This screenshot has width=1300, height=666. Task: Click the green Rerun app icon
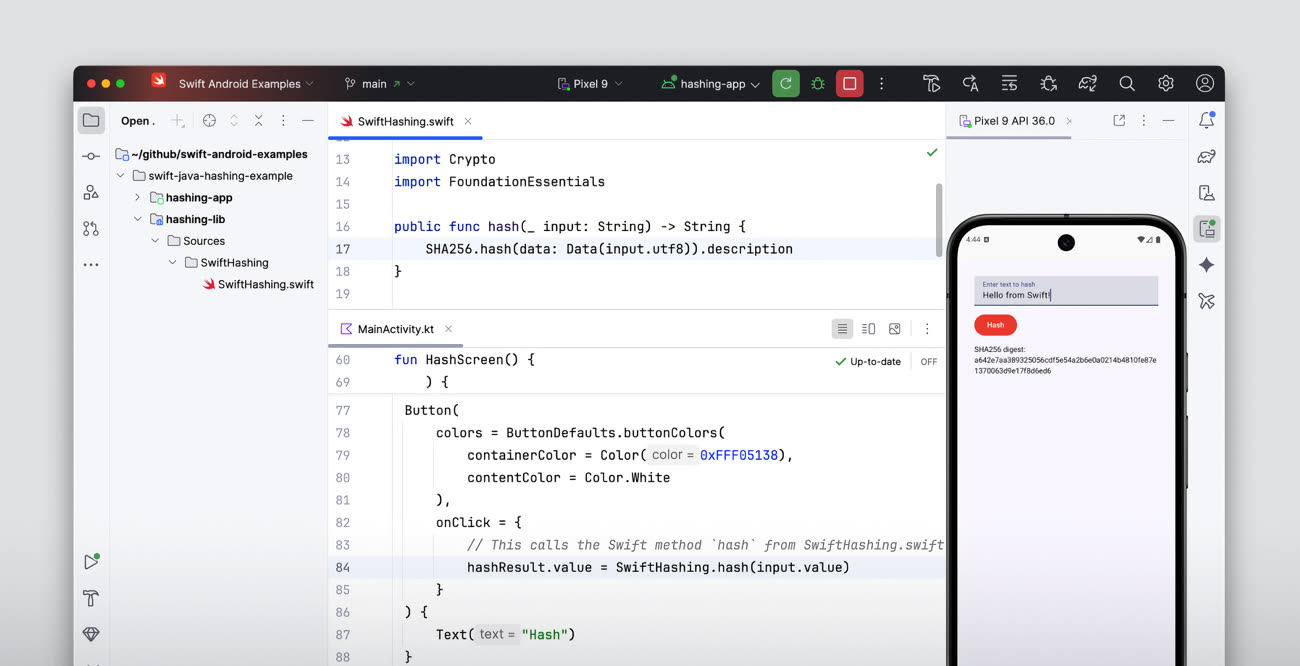(x=786, y=84)
